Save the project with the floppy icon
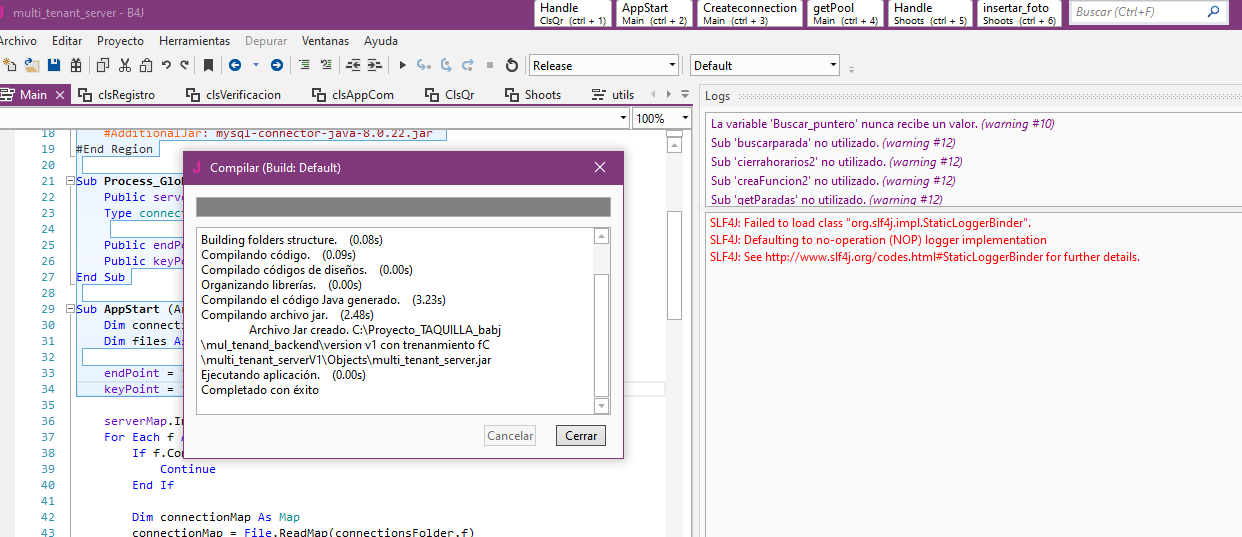The image size is (1242, 537). coord(54,65)
